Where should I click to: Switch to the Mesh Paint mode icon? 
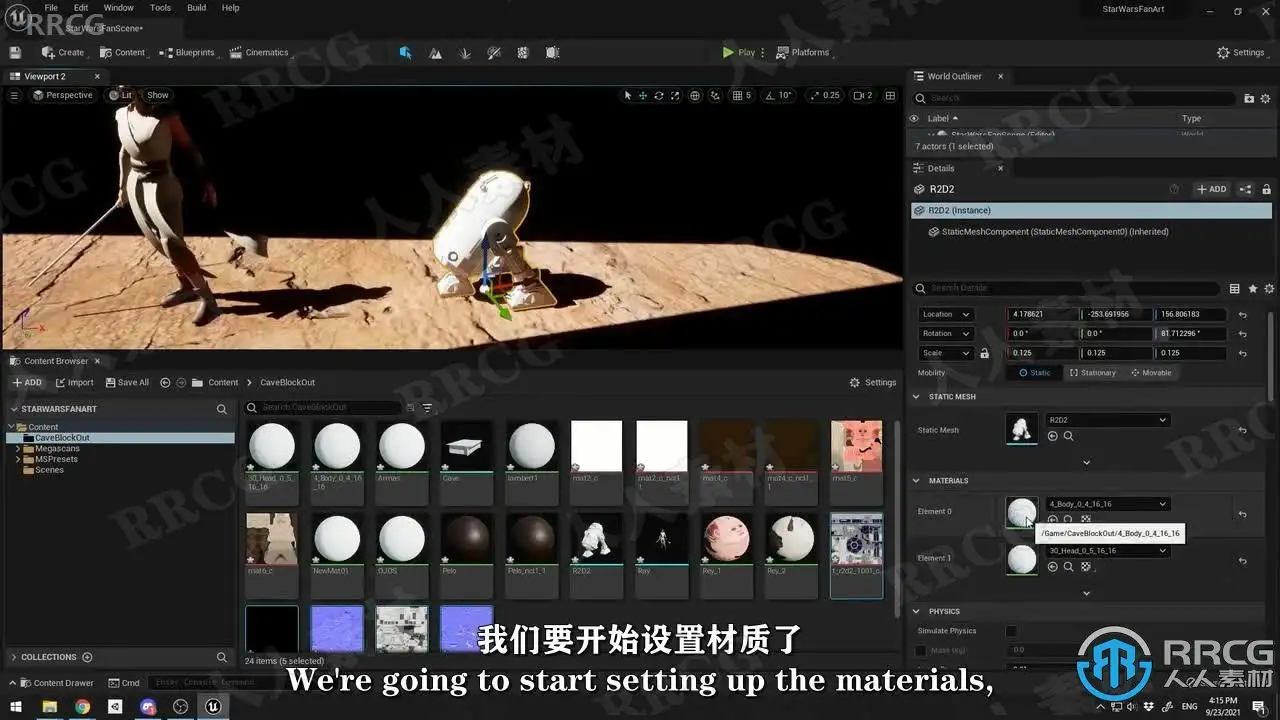(494, 52)
